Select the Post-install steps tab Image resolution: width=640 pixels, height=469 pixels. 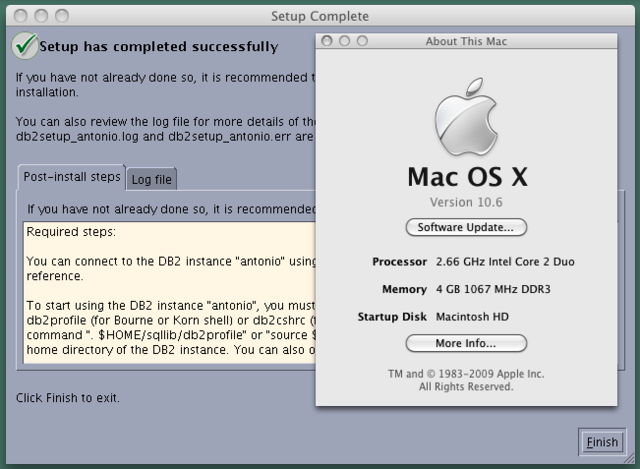tap(72, 177)
